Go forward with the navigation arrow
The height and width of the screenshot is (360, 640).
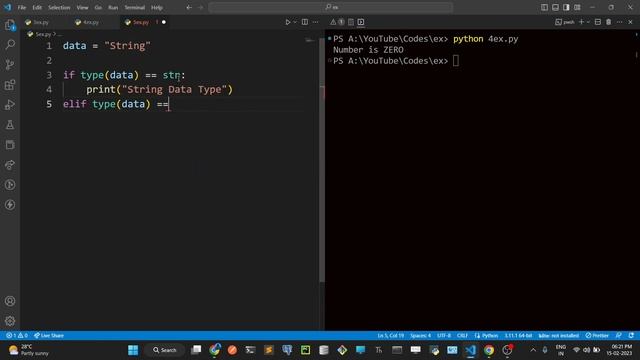tap(200, 7)
